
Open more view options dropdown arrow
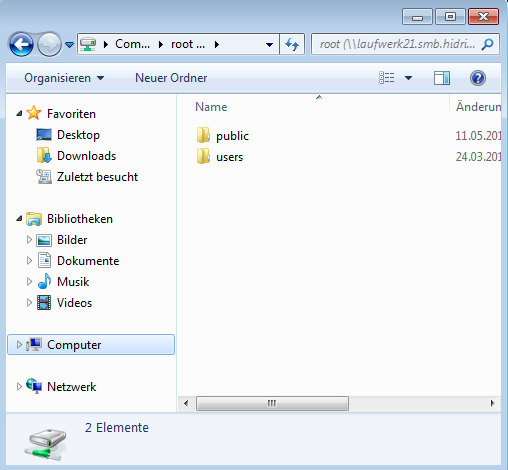408,78
